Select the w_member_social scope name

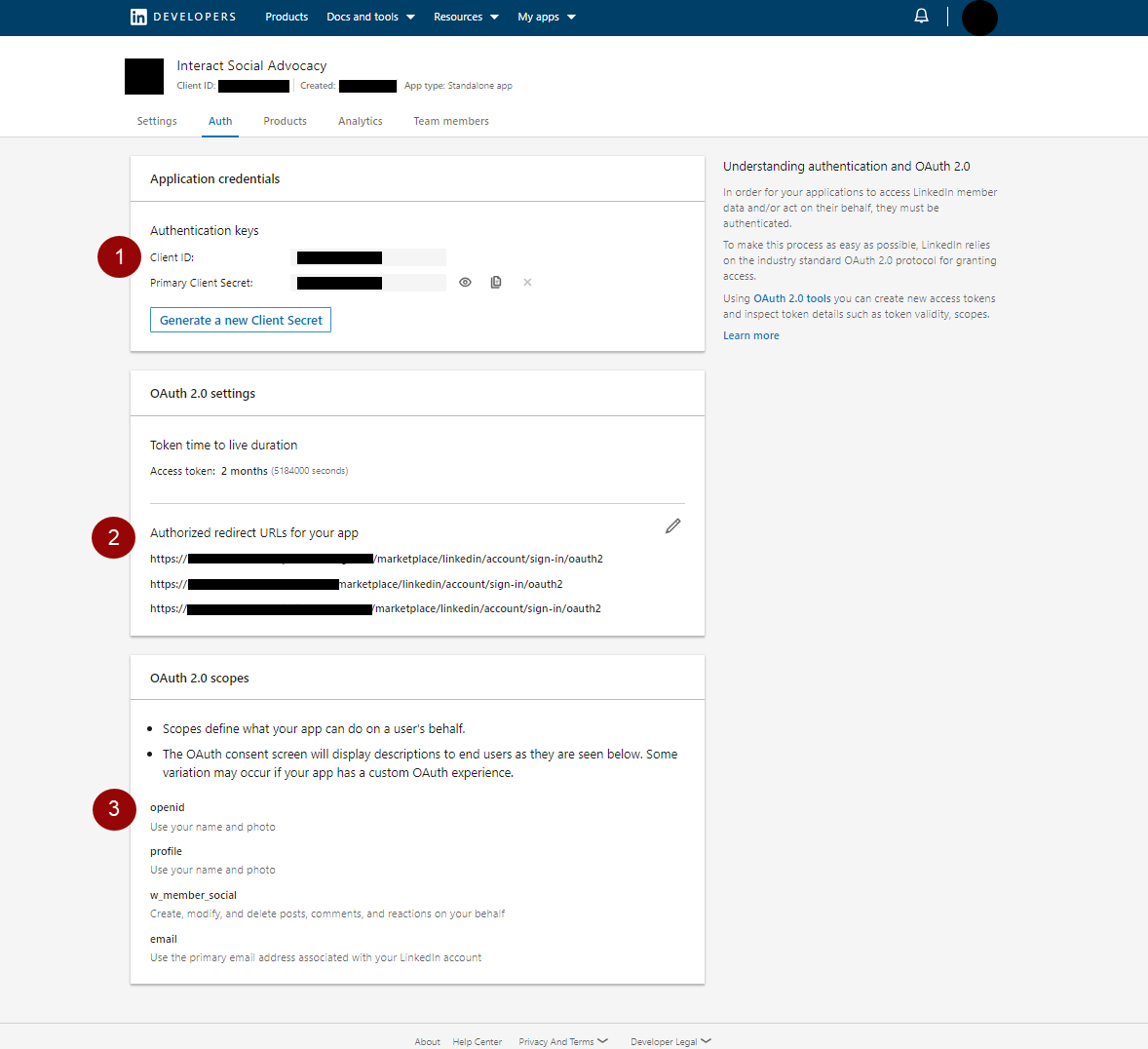click(x=193, y=895)
